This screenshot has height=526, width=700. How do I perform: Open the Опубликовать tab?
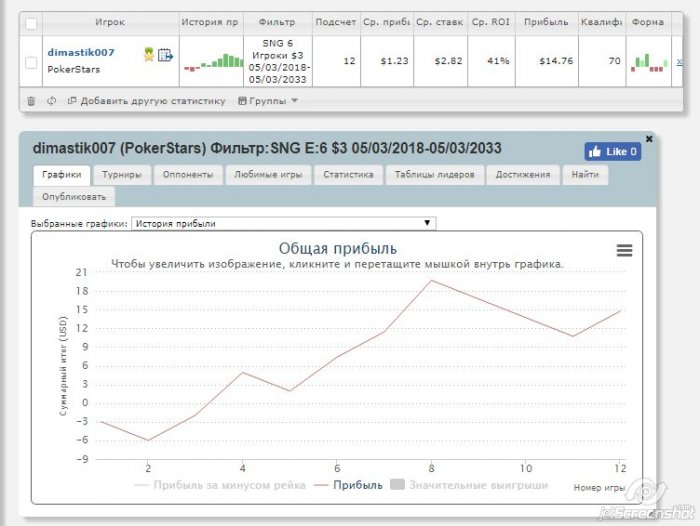pos(74,197)
